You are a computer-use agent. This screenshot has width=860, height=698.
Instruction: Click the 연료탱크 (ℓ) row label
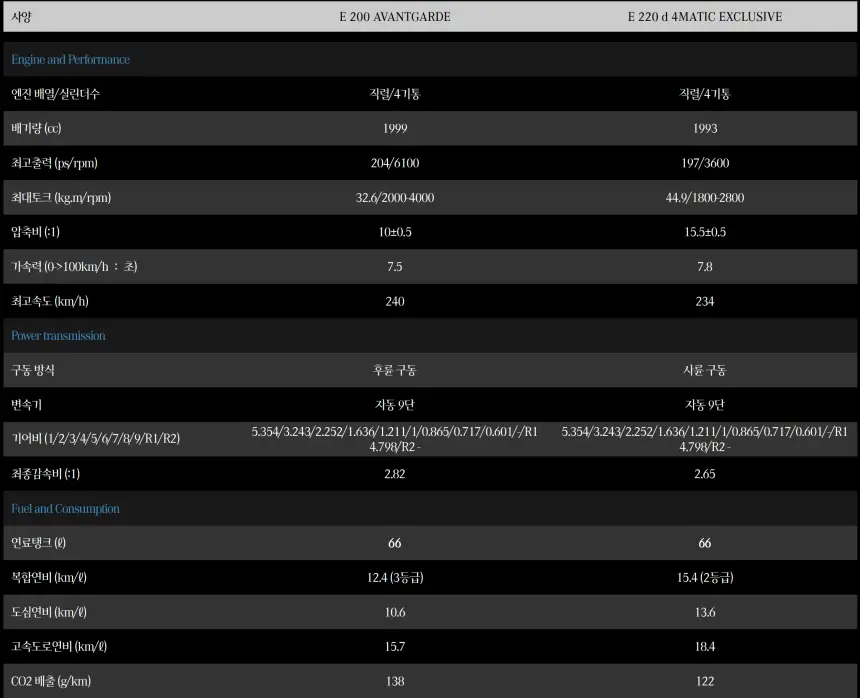38,543
